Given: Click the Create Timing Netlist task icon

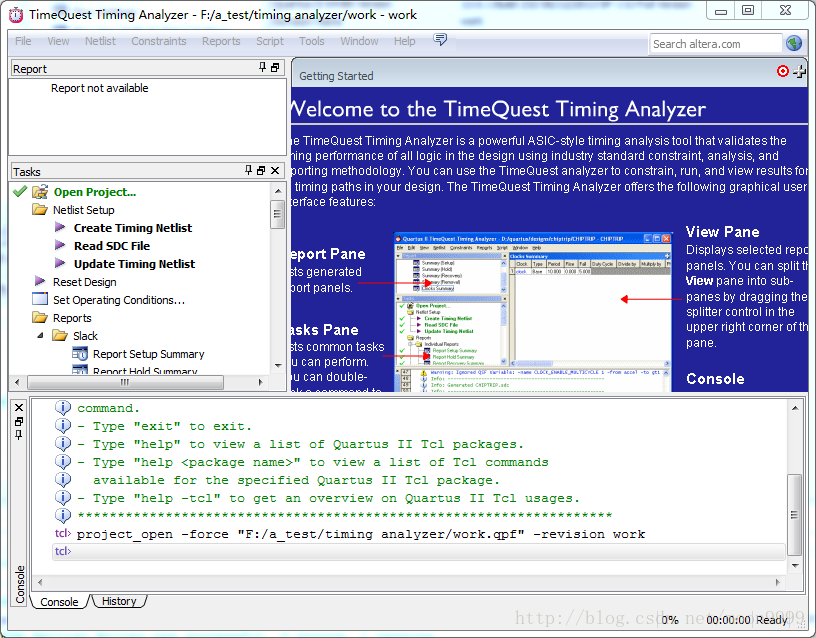Looking at the screenshot, I should [59, 228].
